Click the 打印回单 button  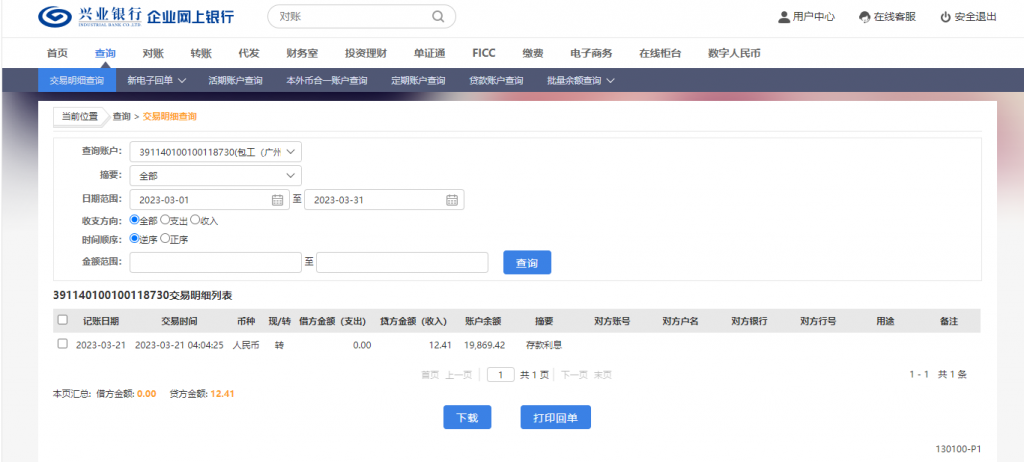point(555,417)
